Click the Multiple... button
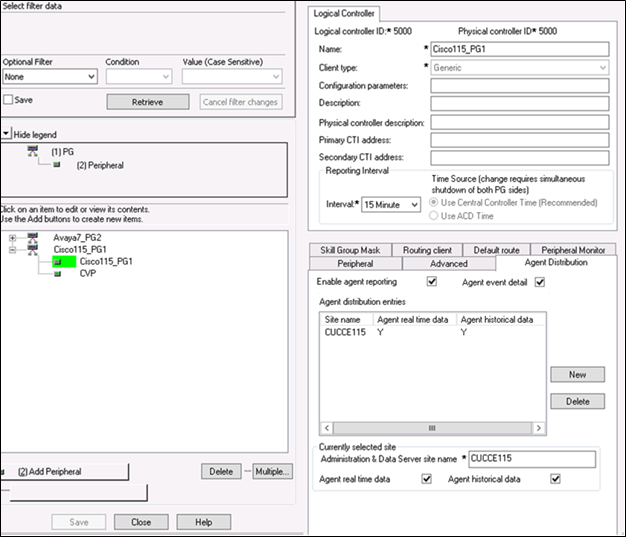 coord(272,472)
